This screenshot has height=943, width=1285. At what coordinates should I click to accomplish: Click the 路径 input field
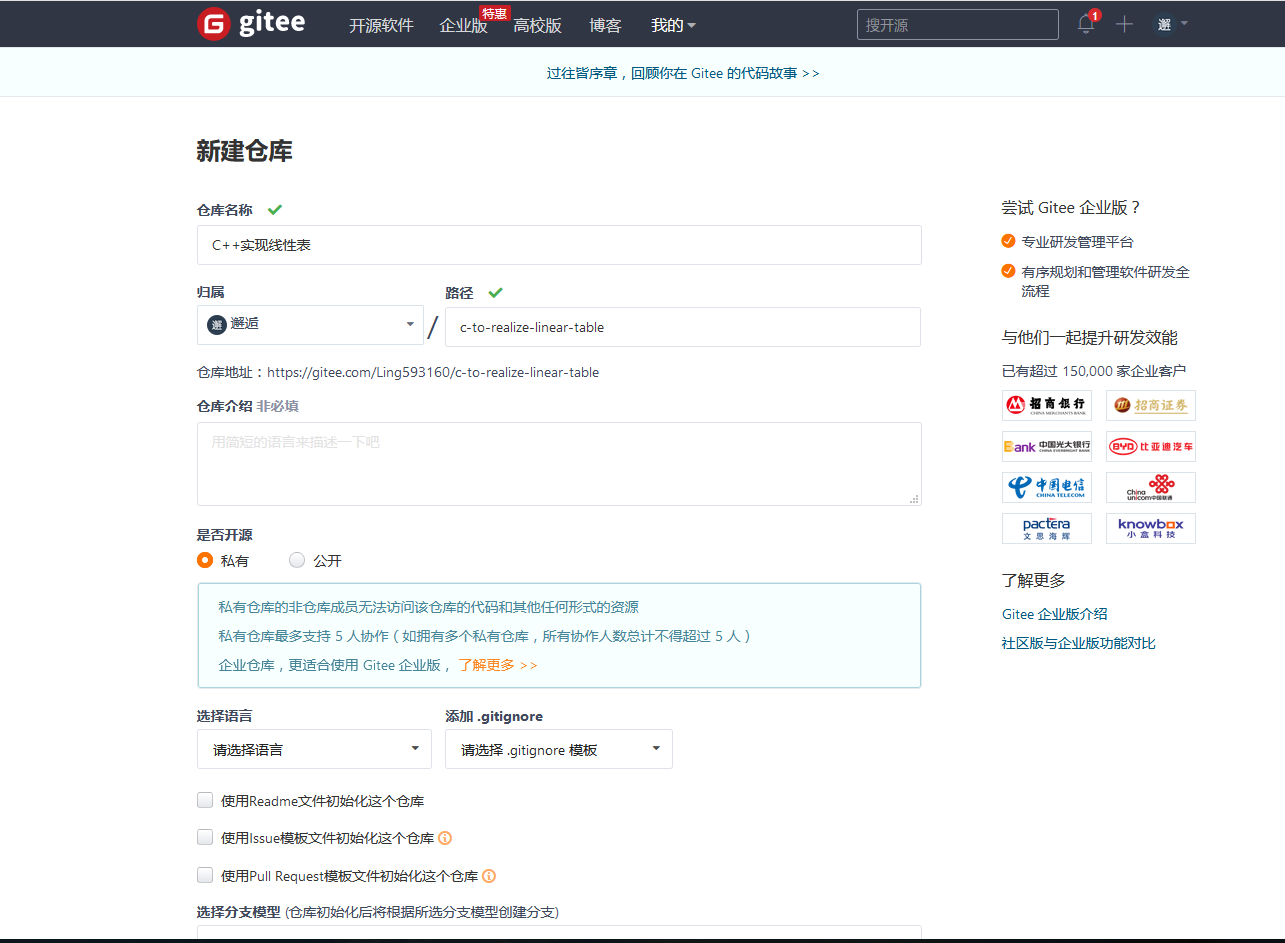click(x=683, y=327)
